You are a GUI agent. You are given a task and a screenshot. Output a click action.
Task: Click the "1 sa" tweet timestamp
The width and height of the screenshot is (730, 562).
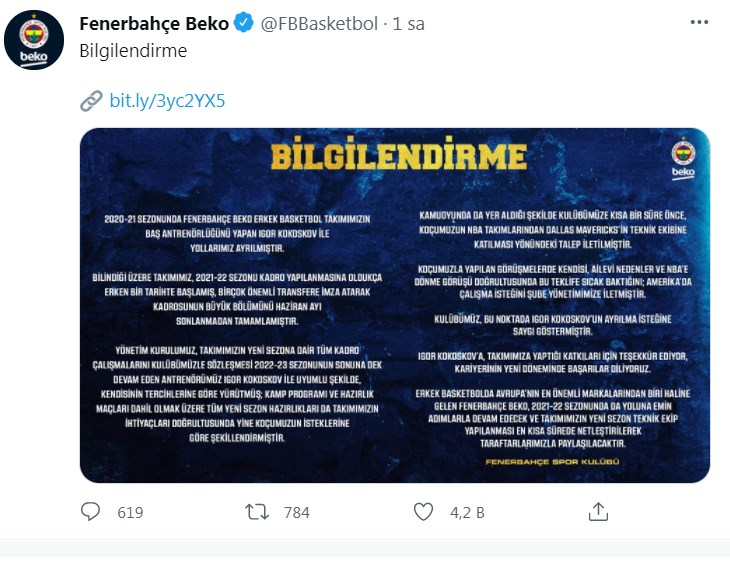pyautogui.click(x=409, y=24)
